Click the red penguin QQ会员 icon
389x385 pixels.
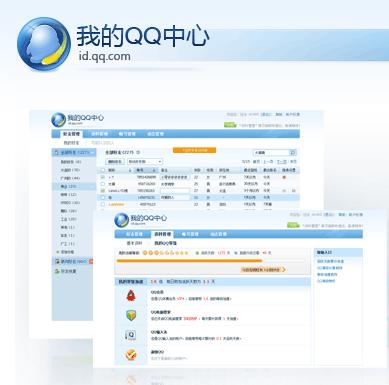coord(131,295)
